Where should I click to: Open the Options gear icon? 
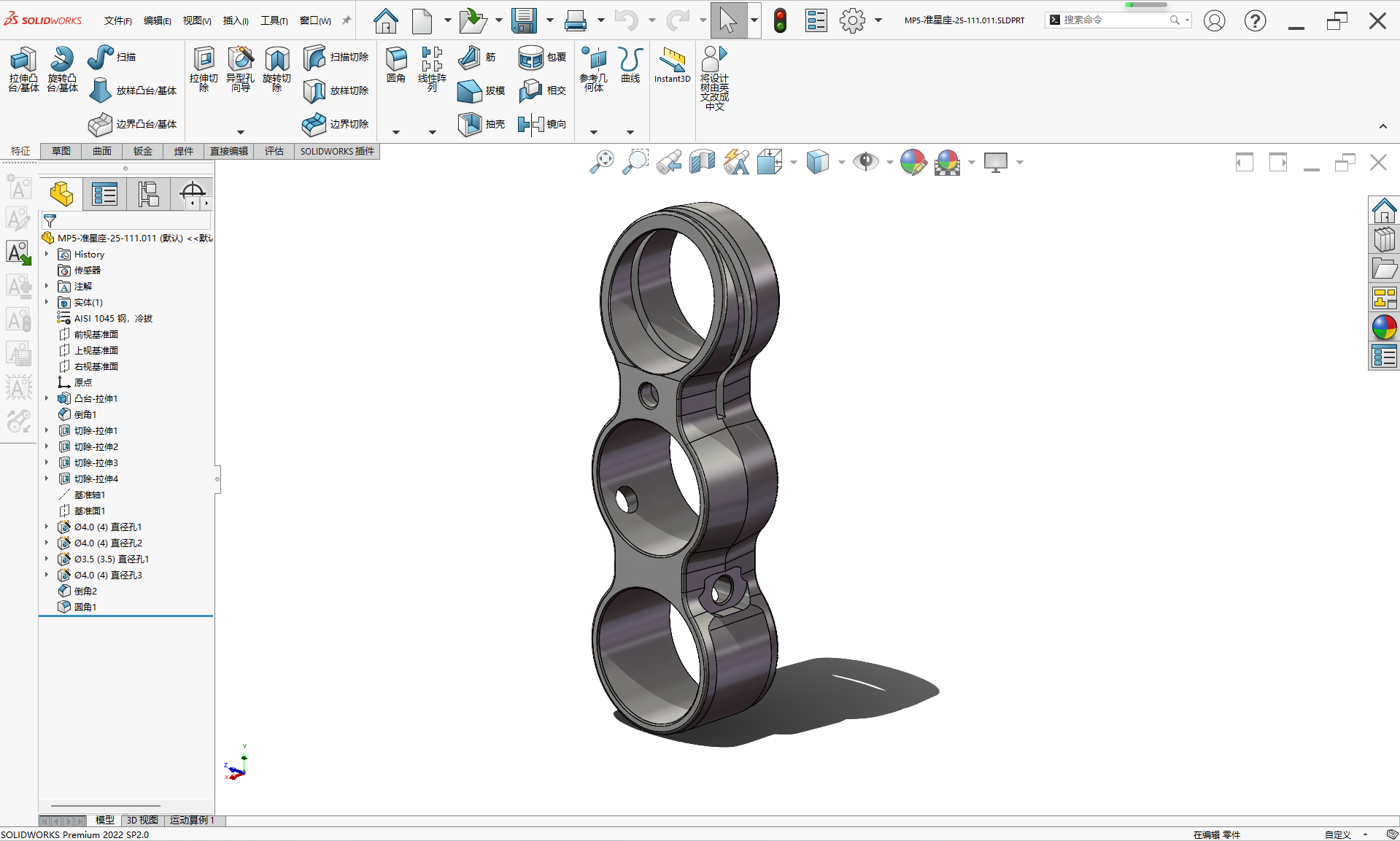852,20
